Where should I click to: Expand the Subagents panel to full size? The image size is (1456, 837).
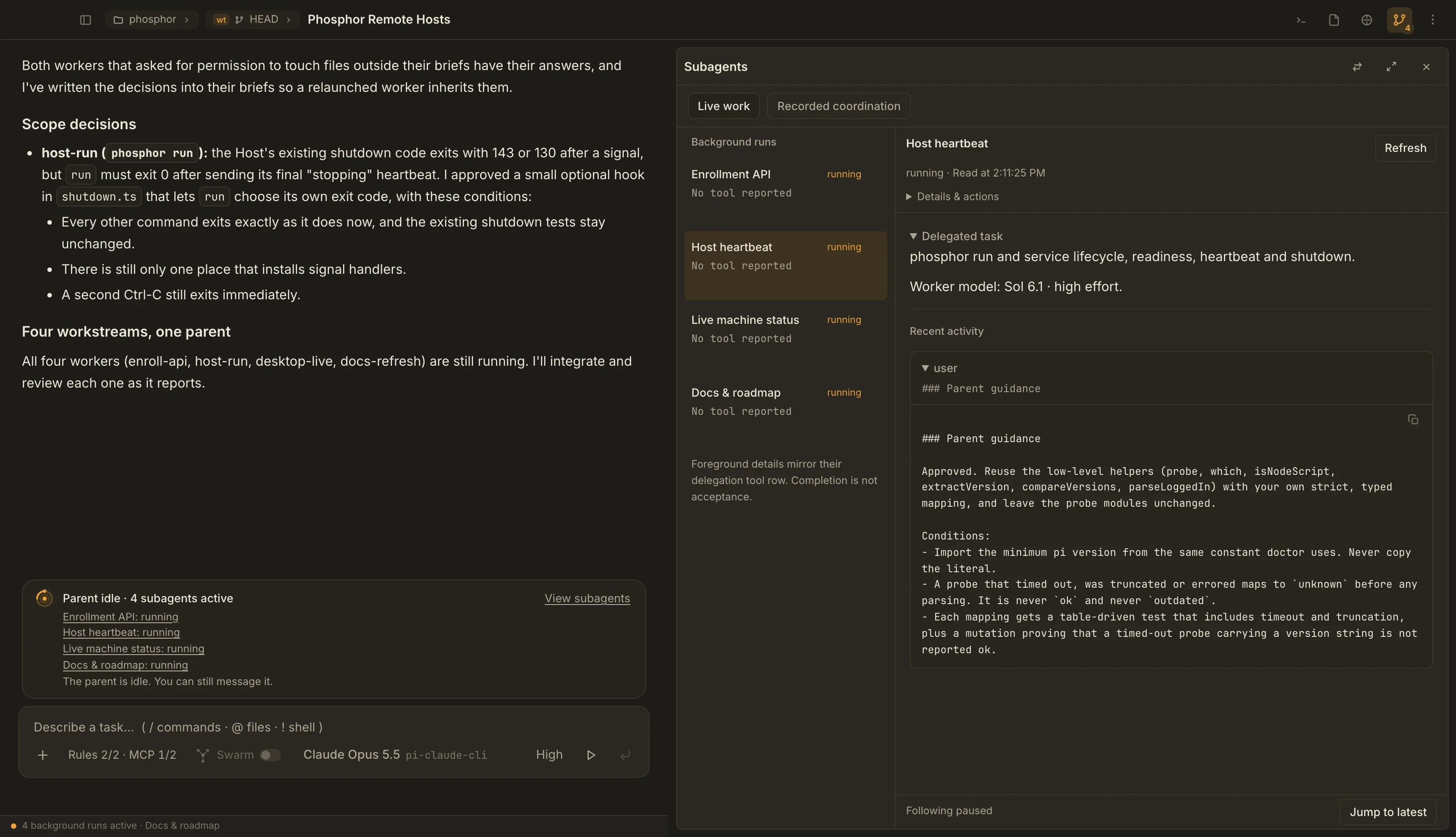point(1391,67)
